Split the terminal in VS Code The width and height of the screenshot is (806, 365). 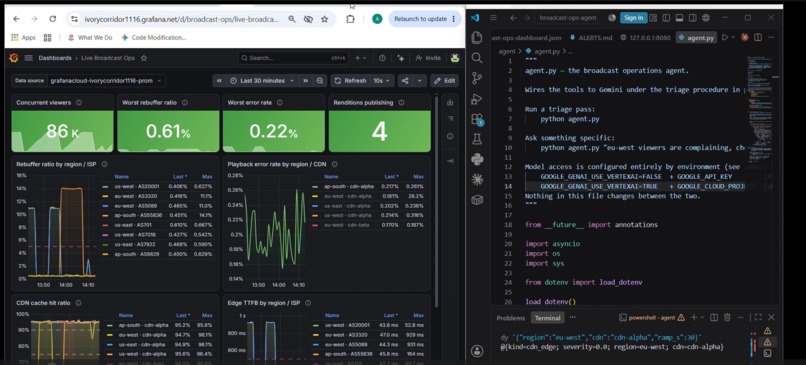714,318
